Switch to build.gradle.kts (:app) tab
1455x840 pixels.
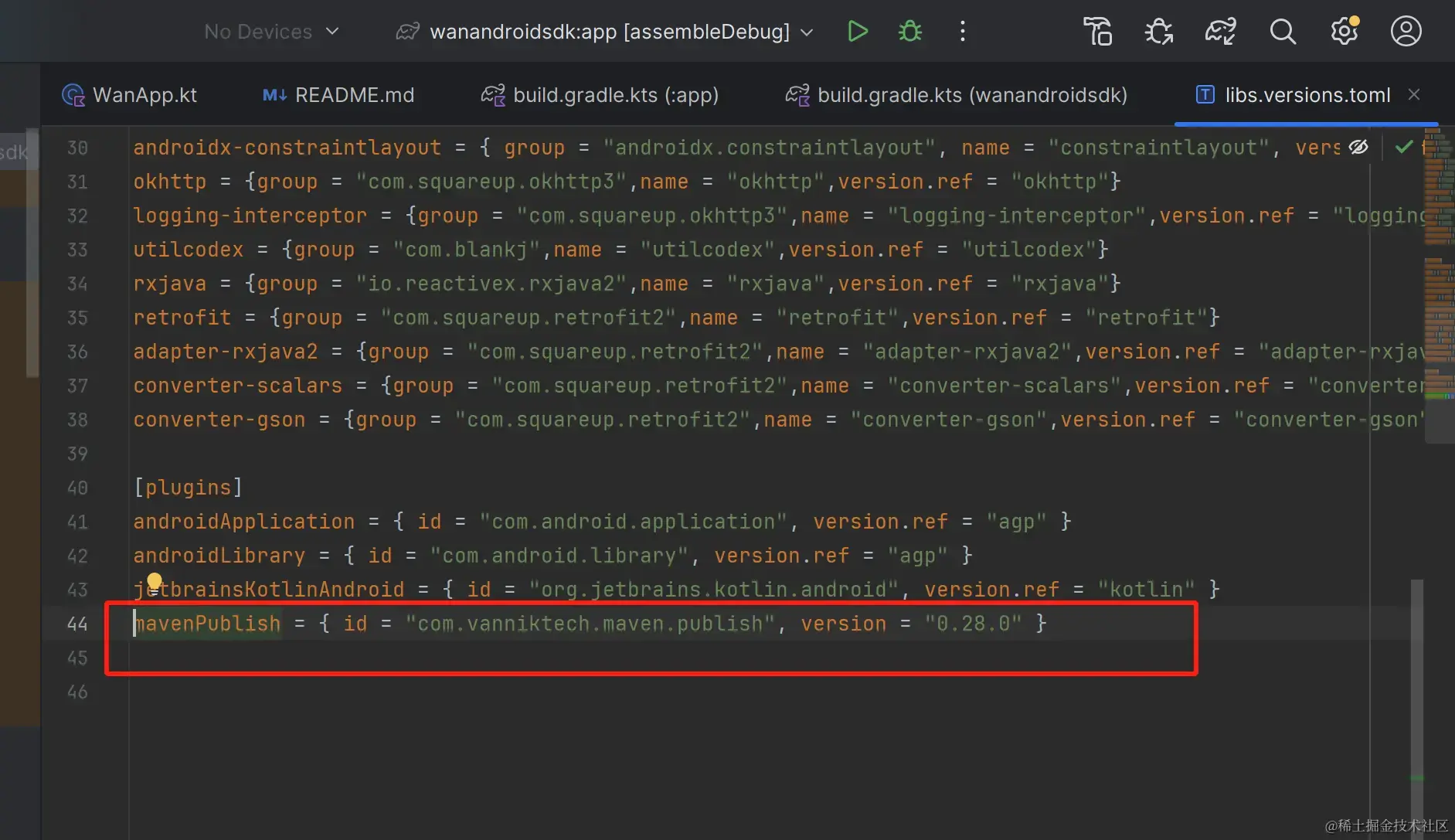600,95
